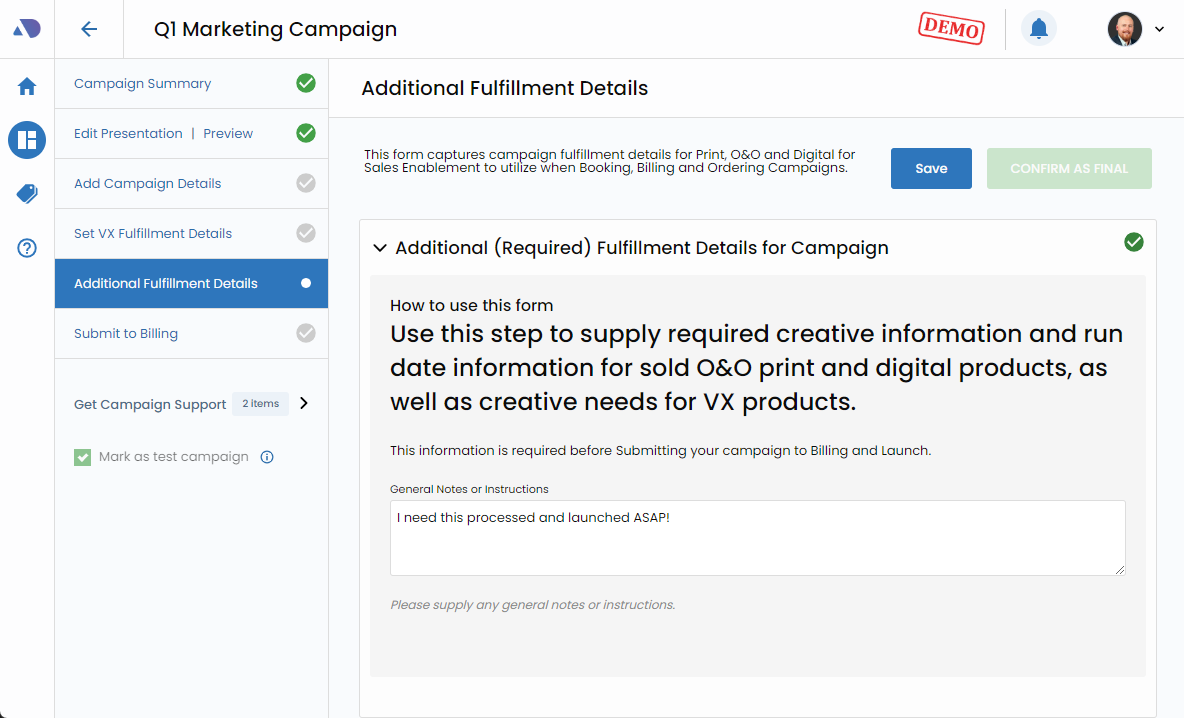Image resolution: width=1184 pixels, height=718 pixels.
Task: Open Add Campaign Details step
Action: click(147, 184)
